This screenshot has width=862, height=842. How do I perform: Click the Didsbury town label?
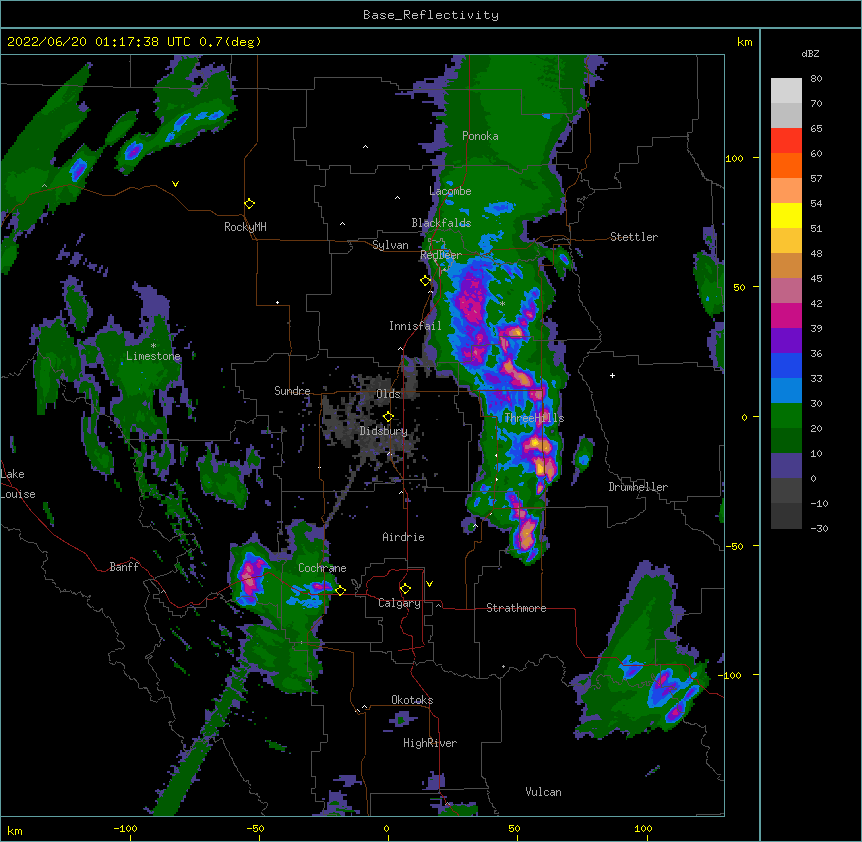coord(384,431)
